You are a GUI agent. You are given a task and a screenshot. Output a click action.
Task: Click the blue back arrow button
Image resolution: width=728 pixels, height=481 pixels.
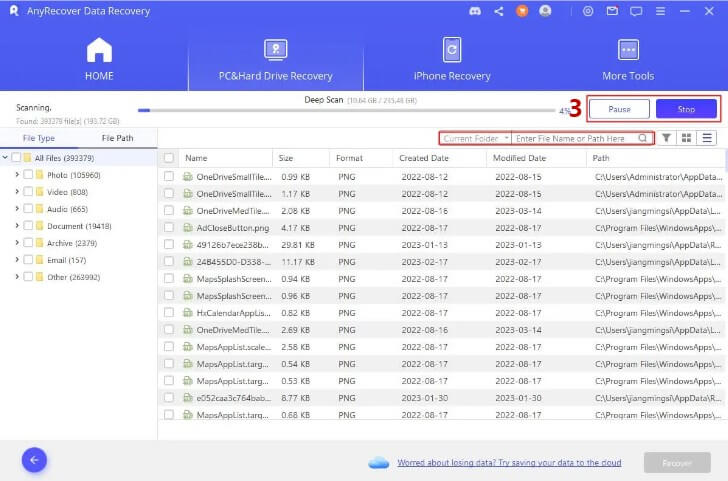click(x=34, y=460)
